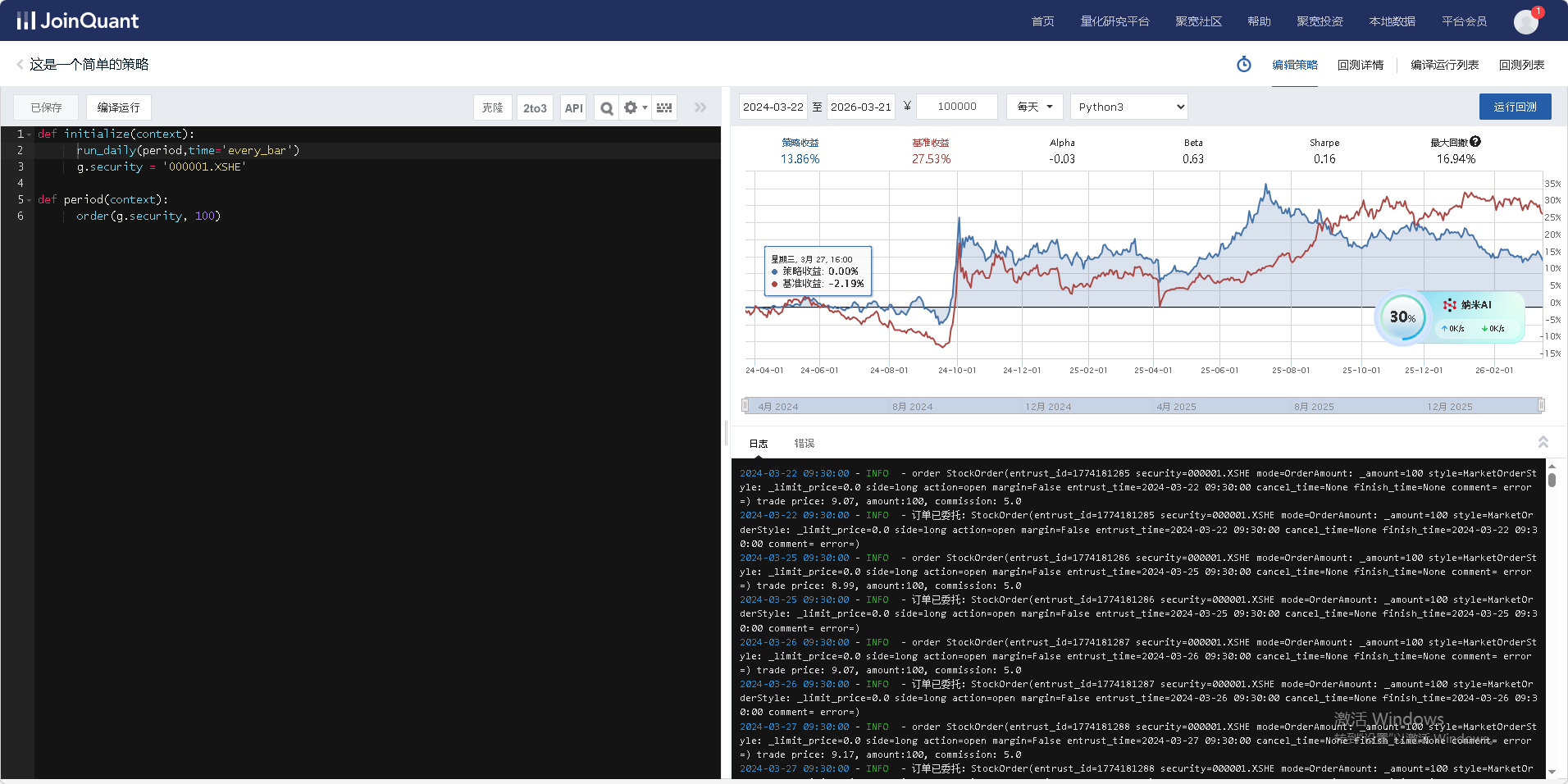Click the help icon beside 最大回撤
Image resolution: width=1568 pixels, height=784 pixels.
coord(1475,142)
